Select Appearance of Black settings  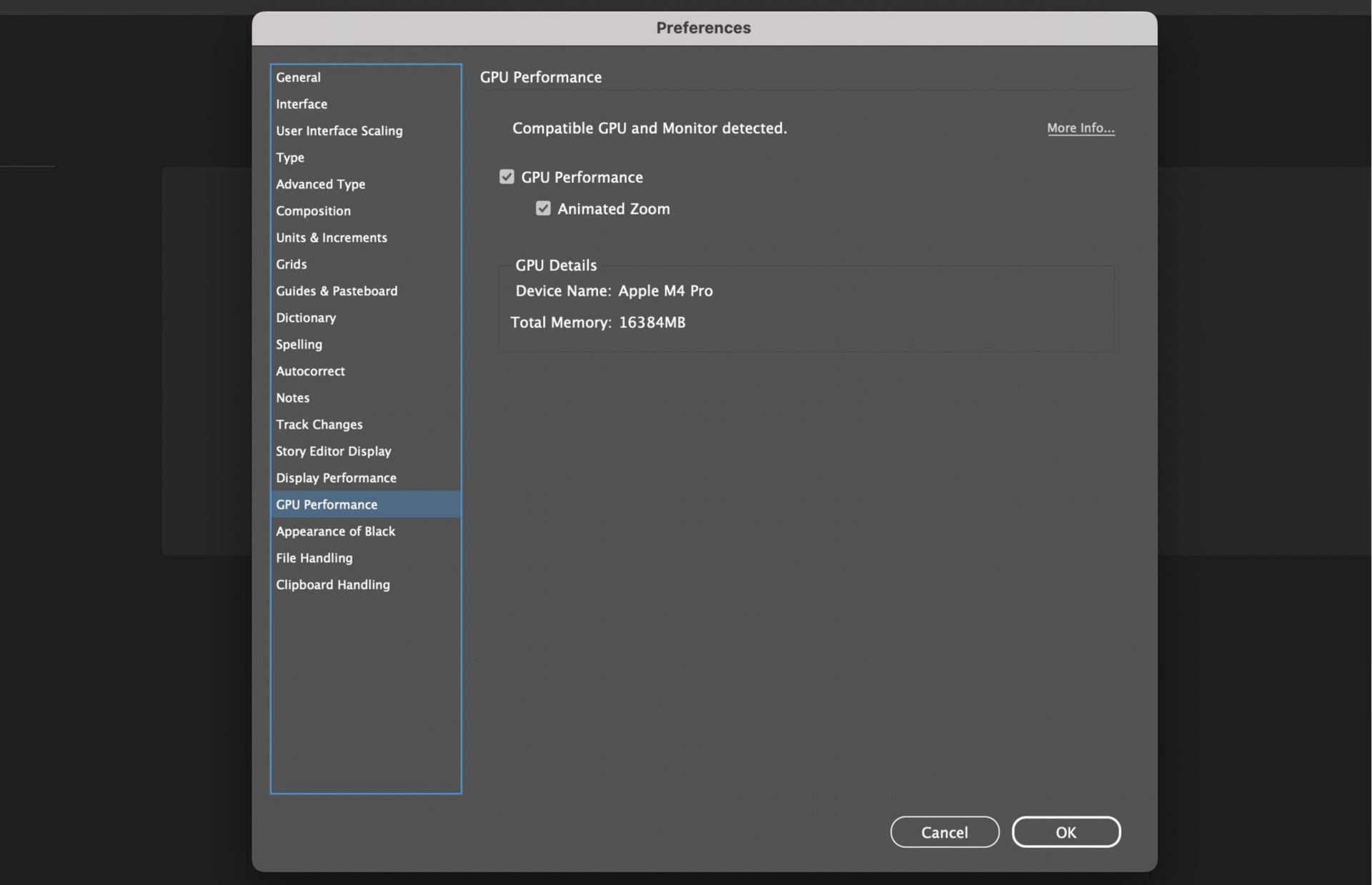pyautogui.click(x=335, y=531)
